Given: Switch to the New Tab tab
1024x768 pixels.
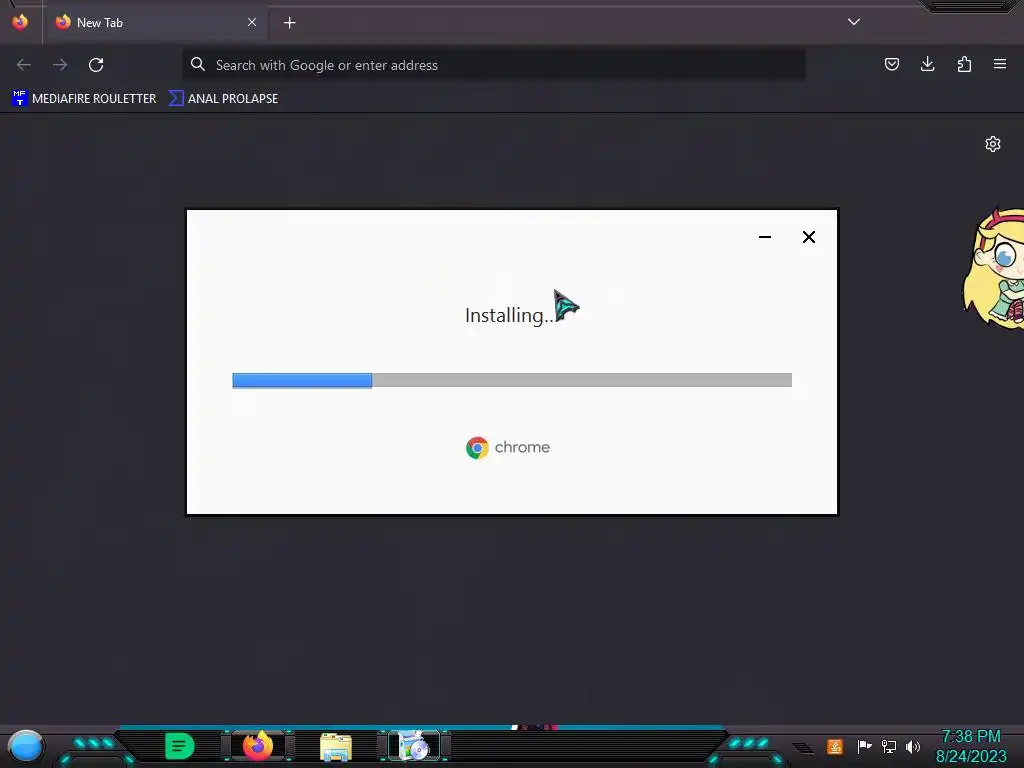Looking at the screenshot, I should (x=155, y=22).
